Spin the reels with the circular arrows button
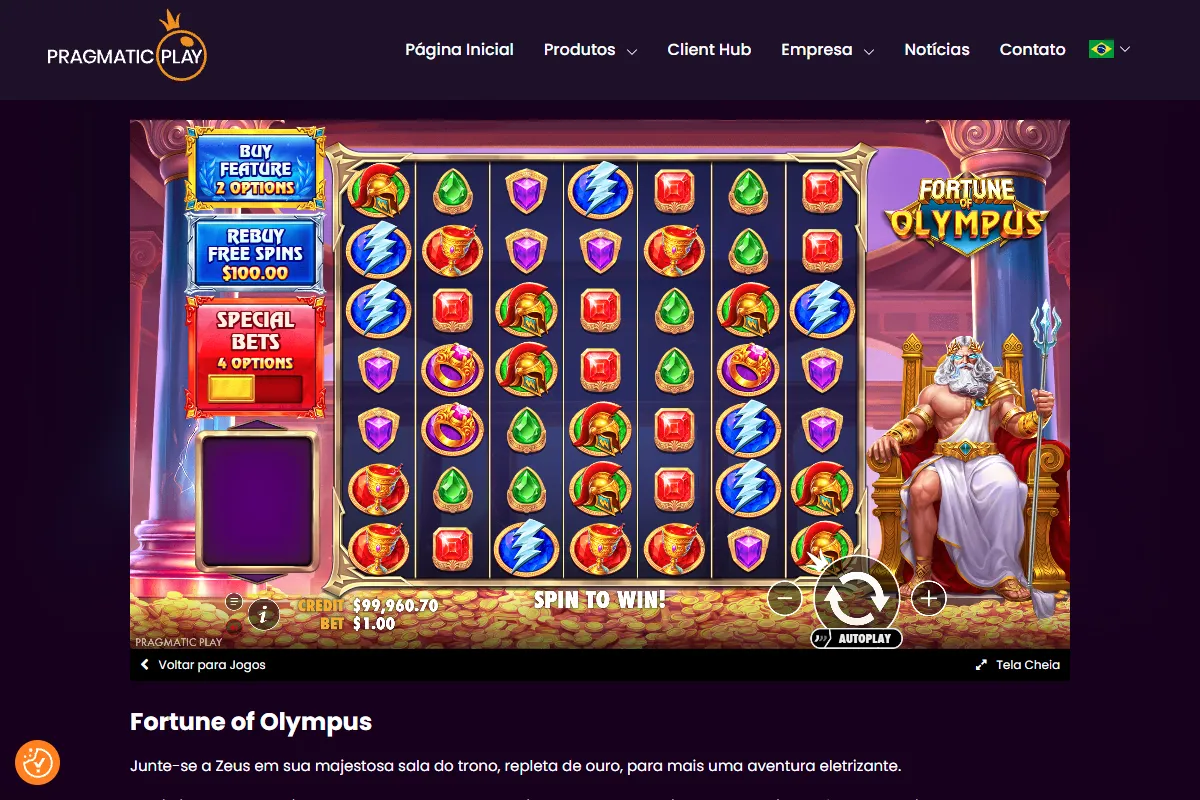1200x800 pixels. tap(856, 597)
